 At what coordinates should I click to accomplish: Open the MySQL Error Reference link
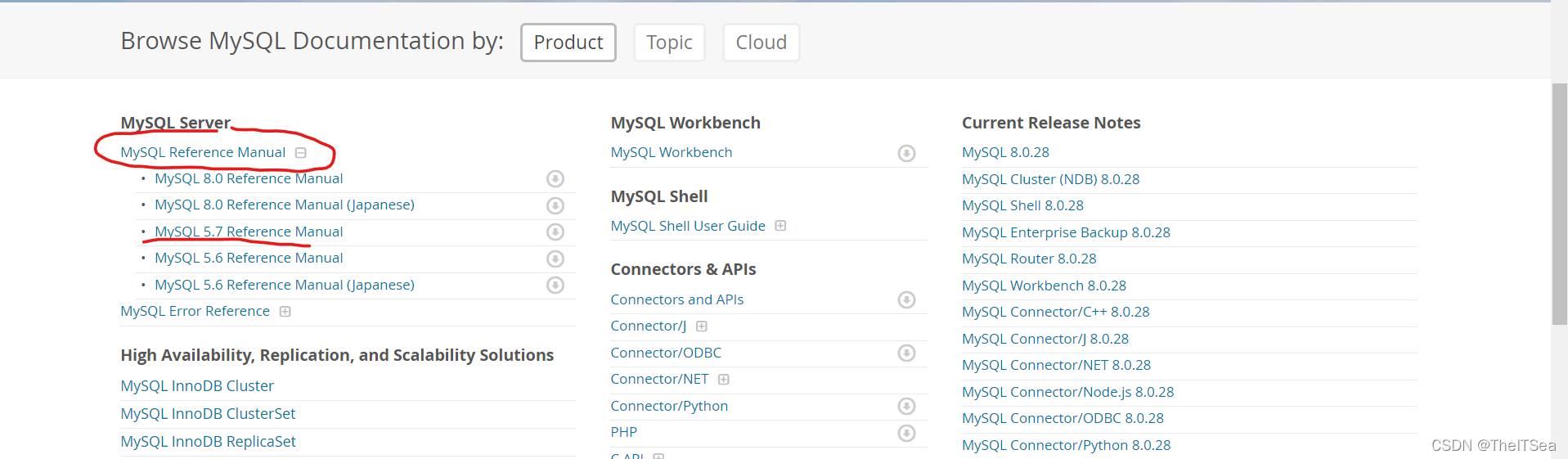click(x=195, y=311)
